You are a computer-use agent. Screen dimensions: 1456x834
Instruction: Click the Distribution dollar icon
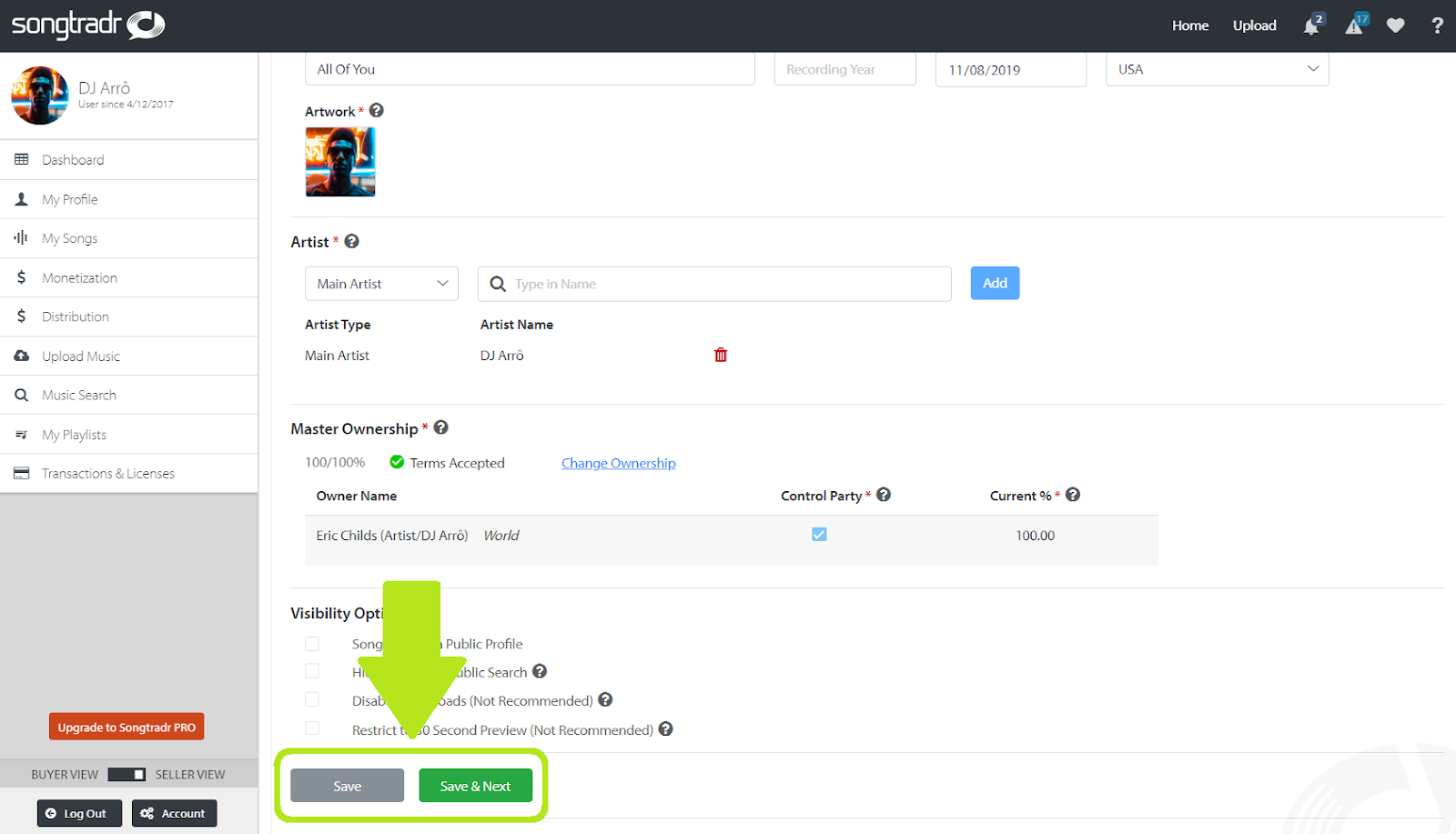coord(21,317)
